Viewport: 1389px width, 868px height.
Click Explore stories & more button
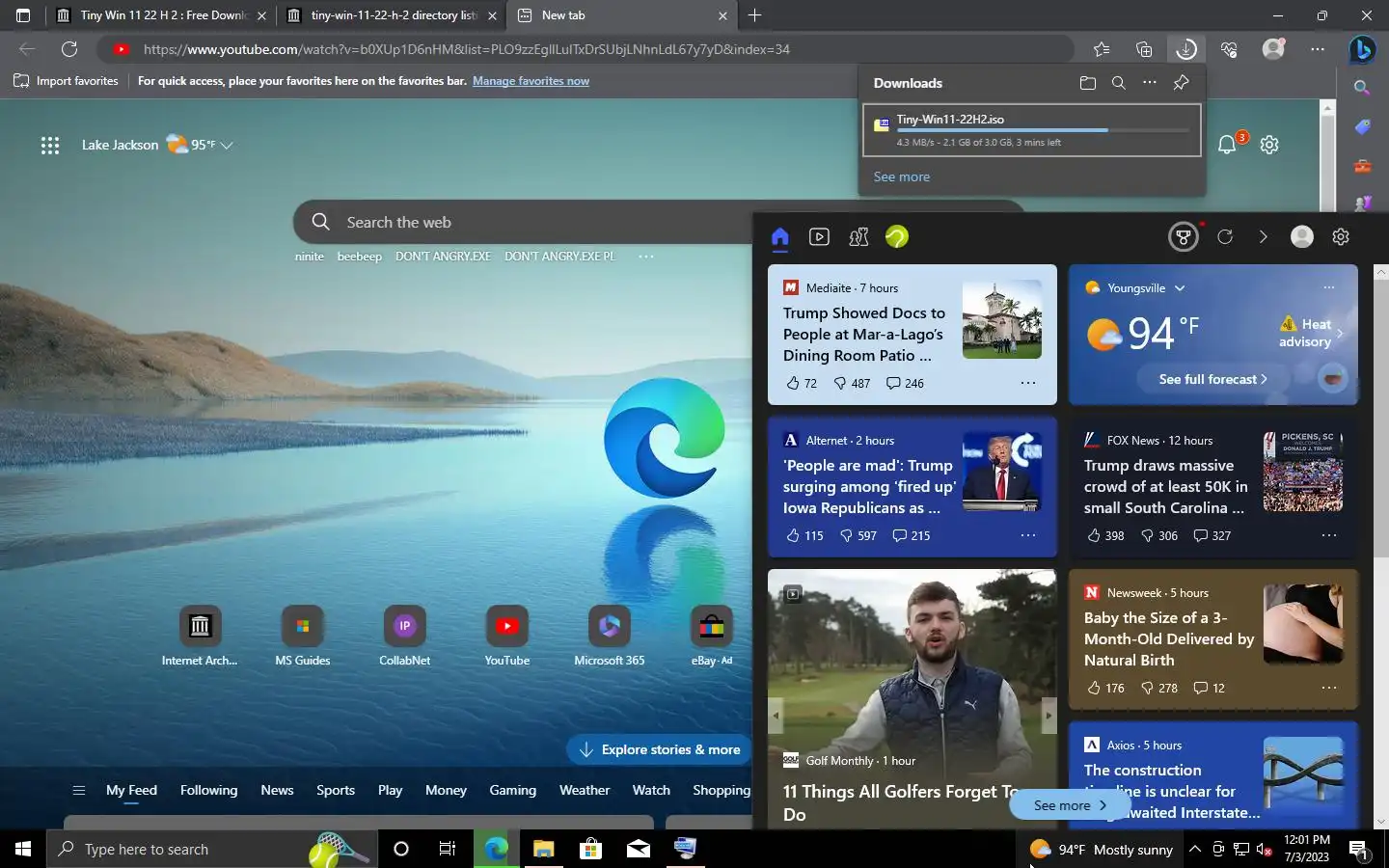click(660, 749)
